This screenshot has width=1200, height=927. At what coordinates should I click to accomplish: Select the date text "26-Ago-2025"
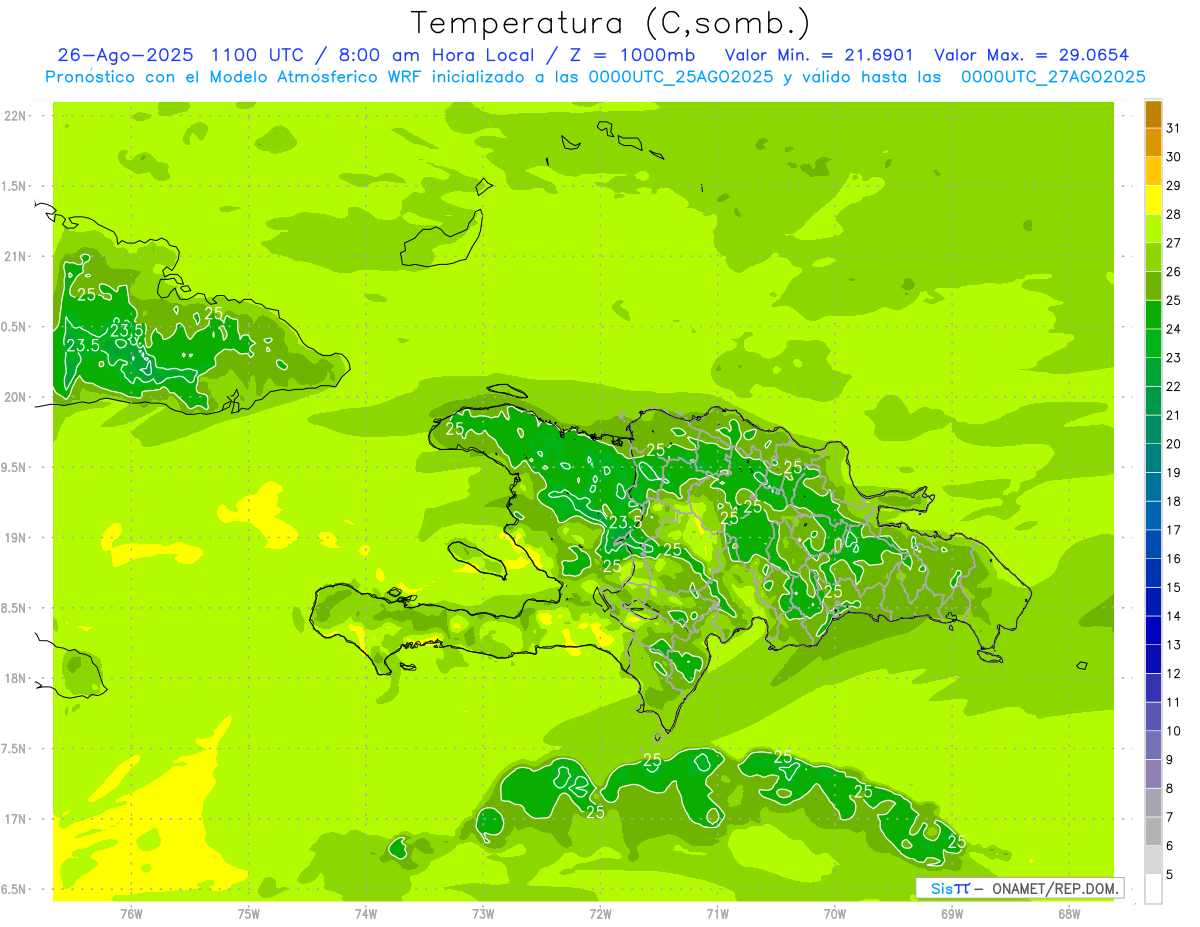[x=125, y=54]
